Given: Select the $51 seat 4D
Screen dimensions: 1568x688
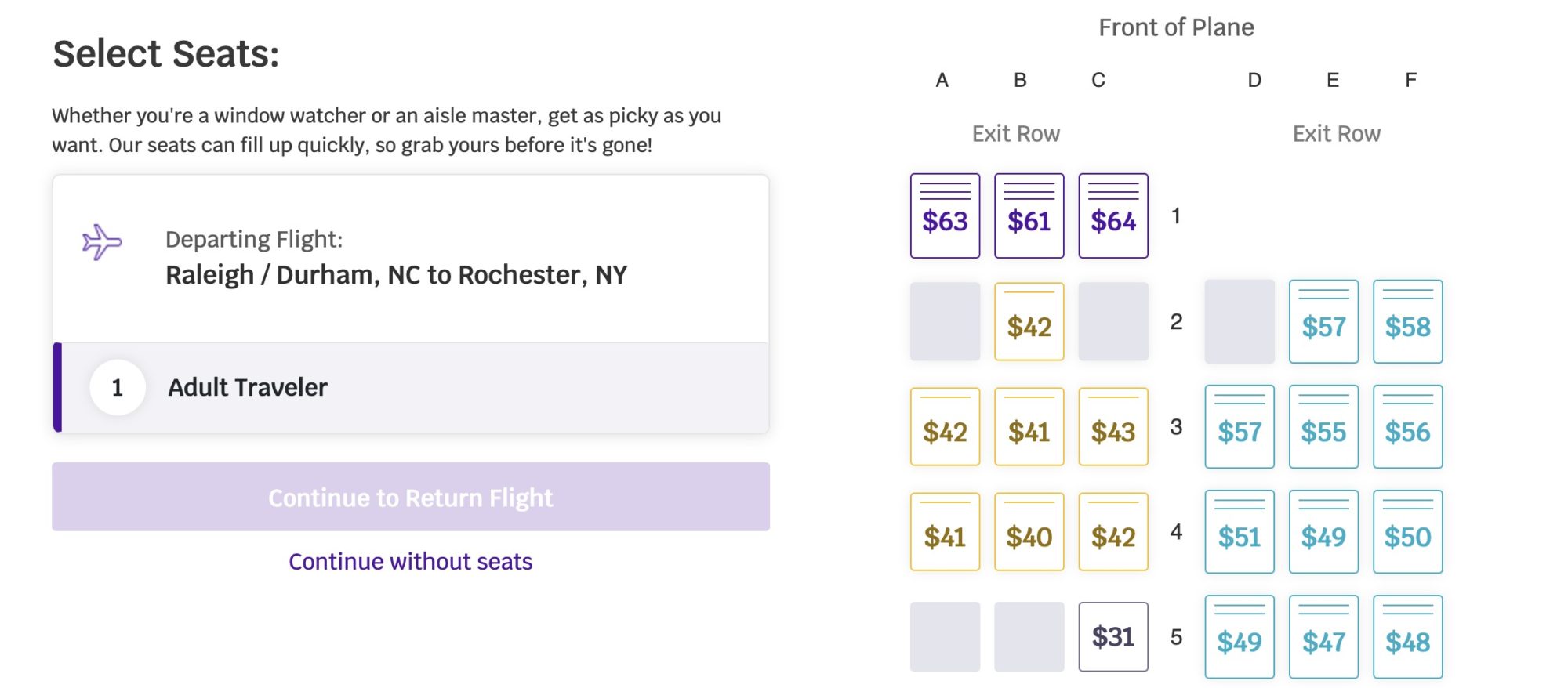Looking at the screenshot, I should click(x=1240, y=531).
